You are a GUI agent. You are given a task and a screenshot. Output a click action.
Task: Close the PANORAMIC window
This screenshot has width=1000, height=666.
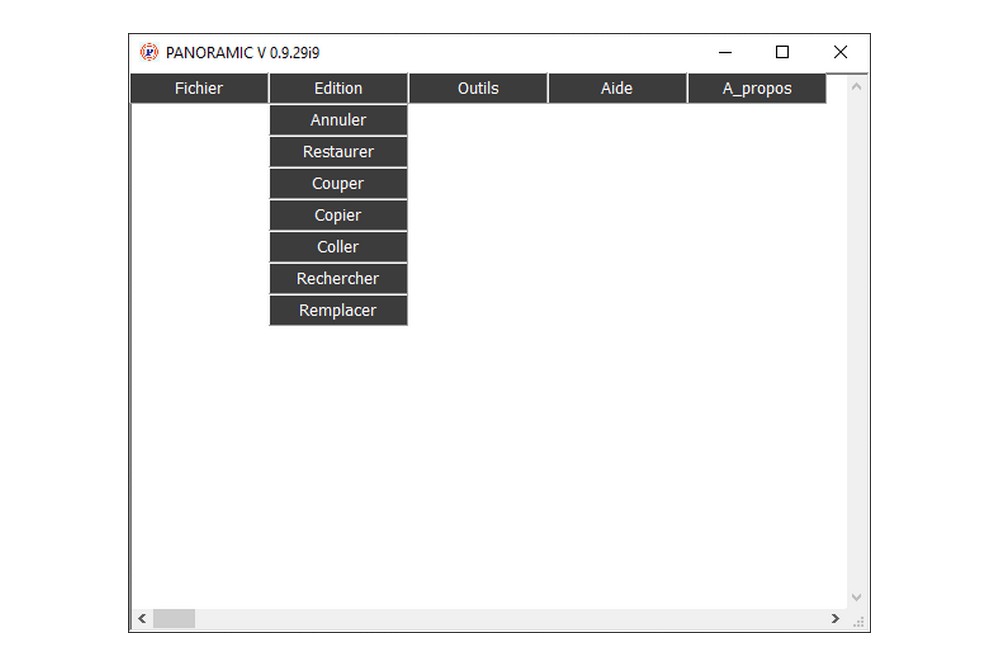[841, 52]
